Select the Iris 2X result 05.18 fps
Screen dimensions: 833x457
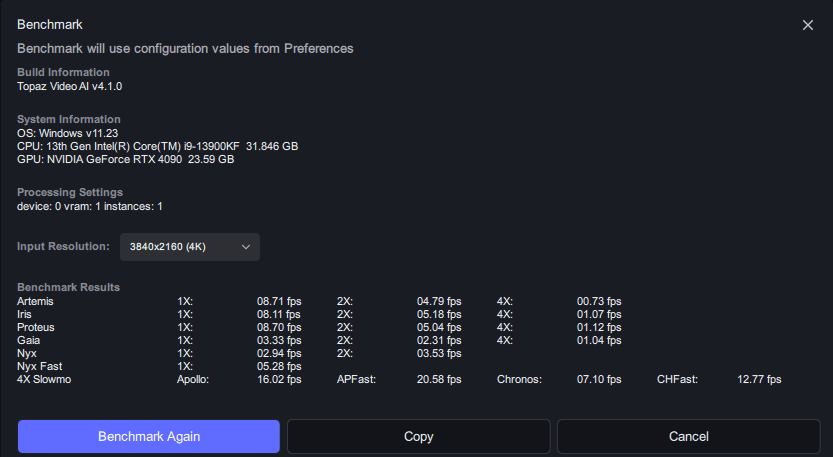[x=439, y=315]
